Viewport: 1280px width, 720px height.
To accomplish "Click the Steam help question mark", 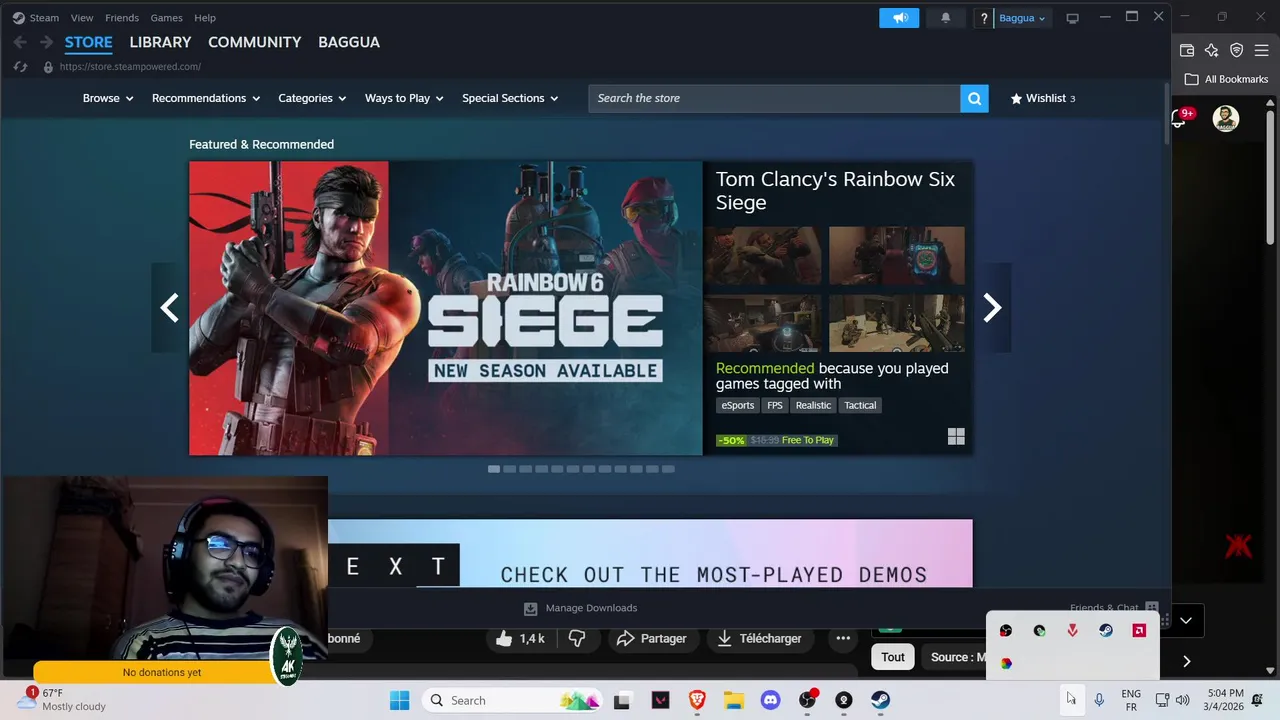I will coord(984,18).
